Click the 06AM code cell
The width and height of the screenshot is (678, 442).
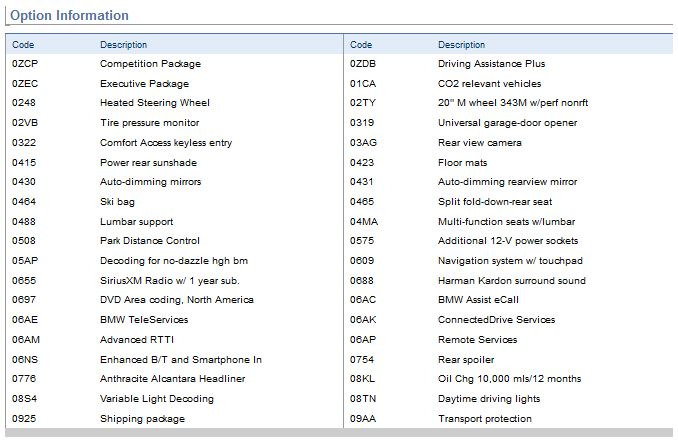click(x=26, y=340)
